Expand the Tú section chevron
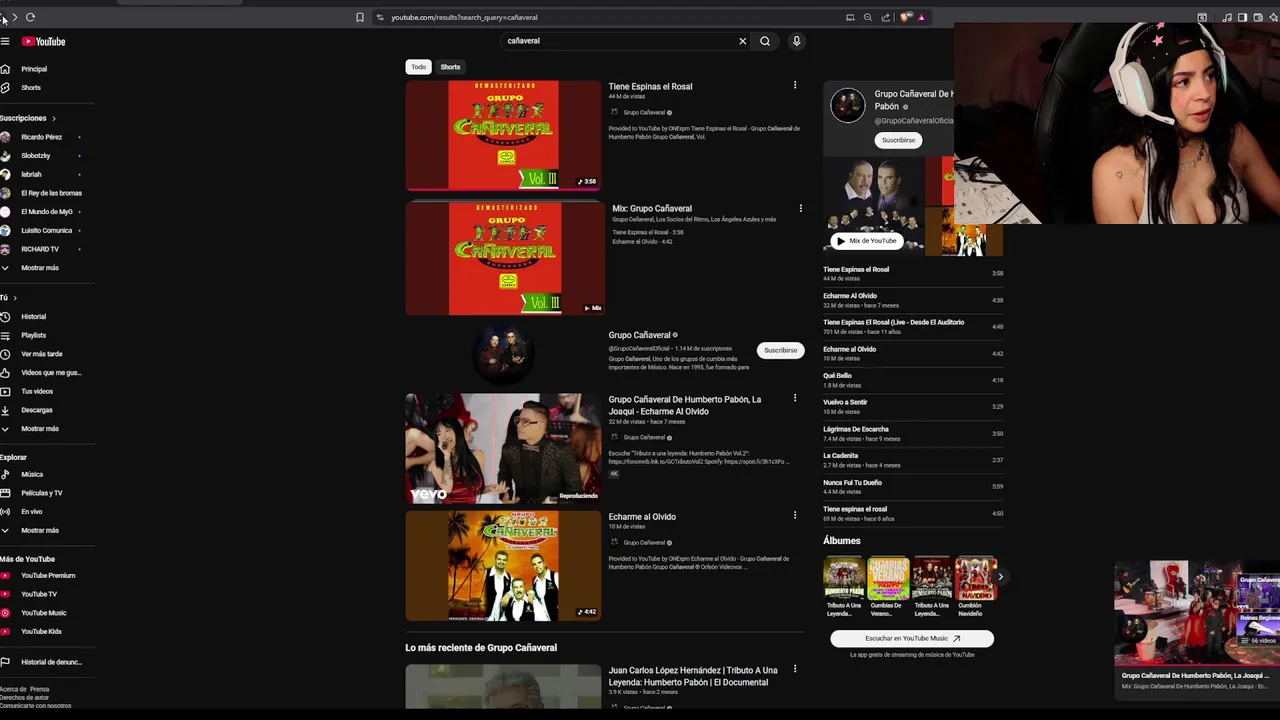Image resolution: width=1280 pixels, height=720 pixels. tap(15, 298)
